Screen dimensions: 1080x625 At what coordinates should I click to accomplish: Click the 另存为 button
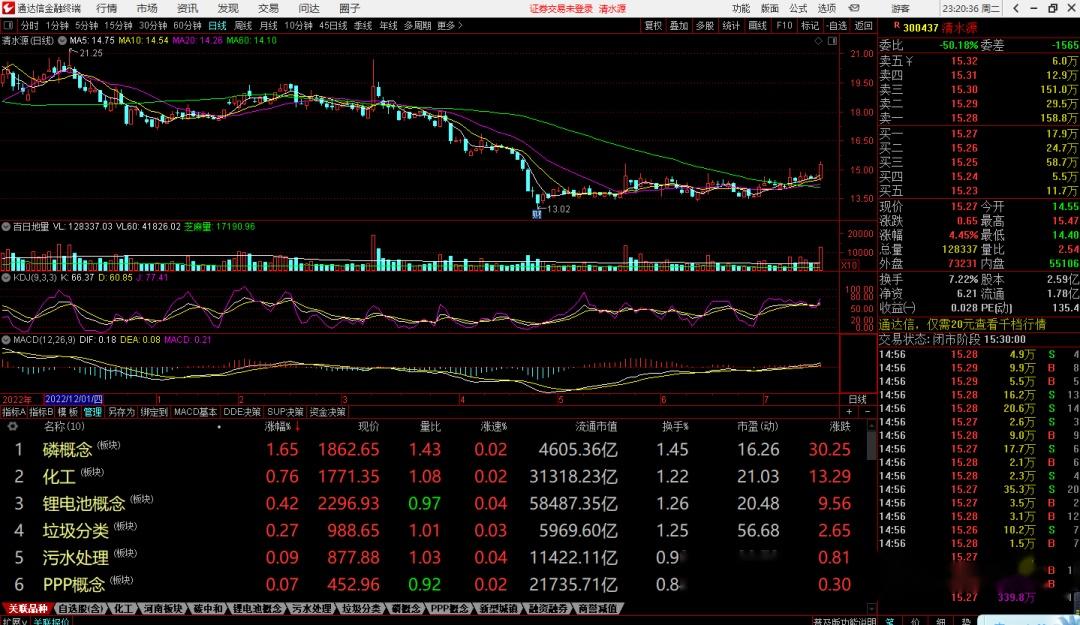tap(121, 412)
